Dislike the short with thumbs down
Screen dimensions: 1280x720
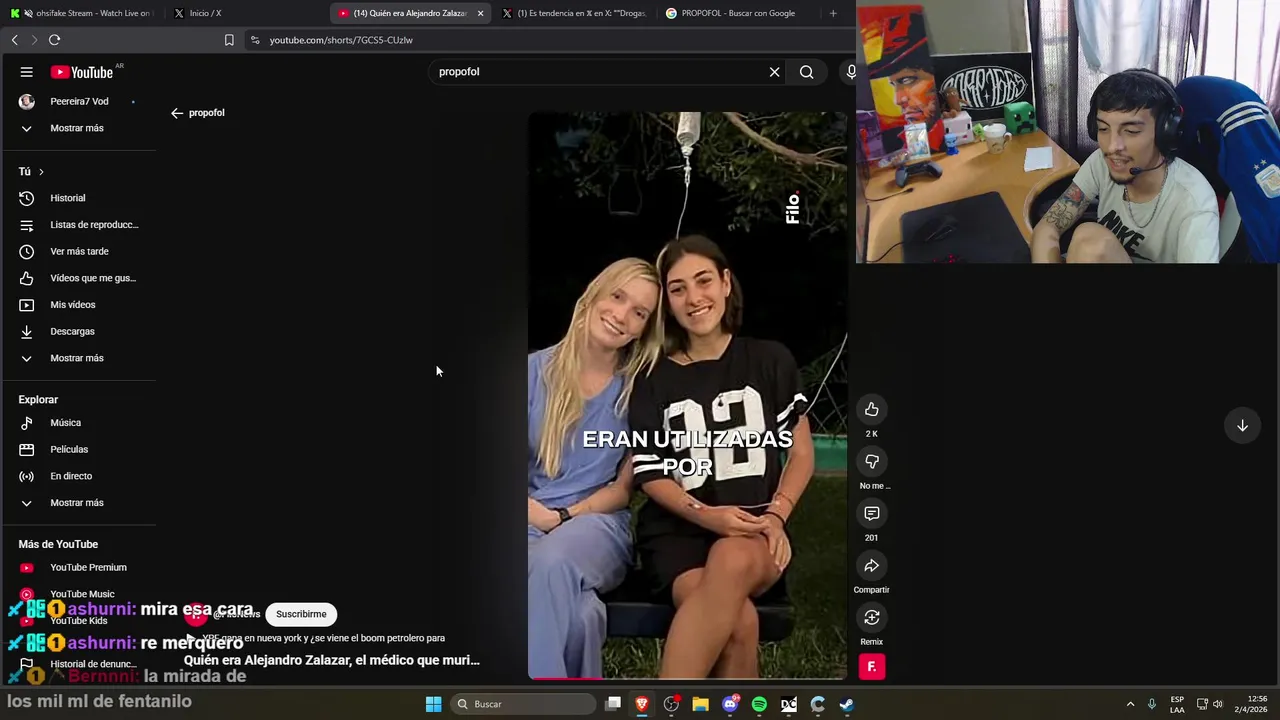click(872, 461)
